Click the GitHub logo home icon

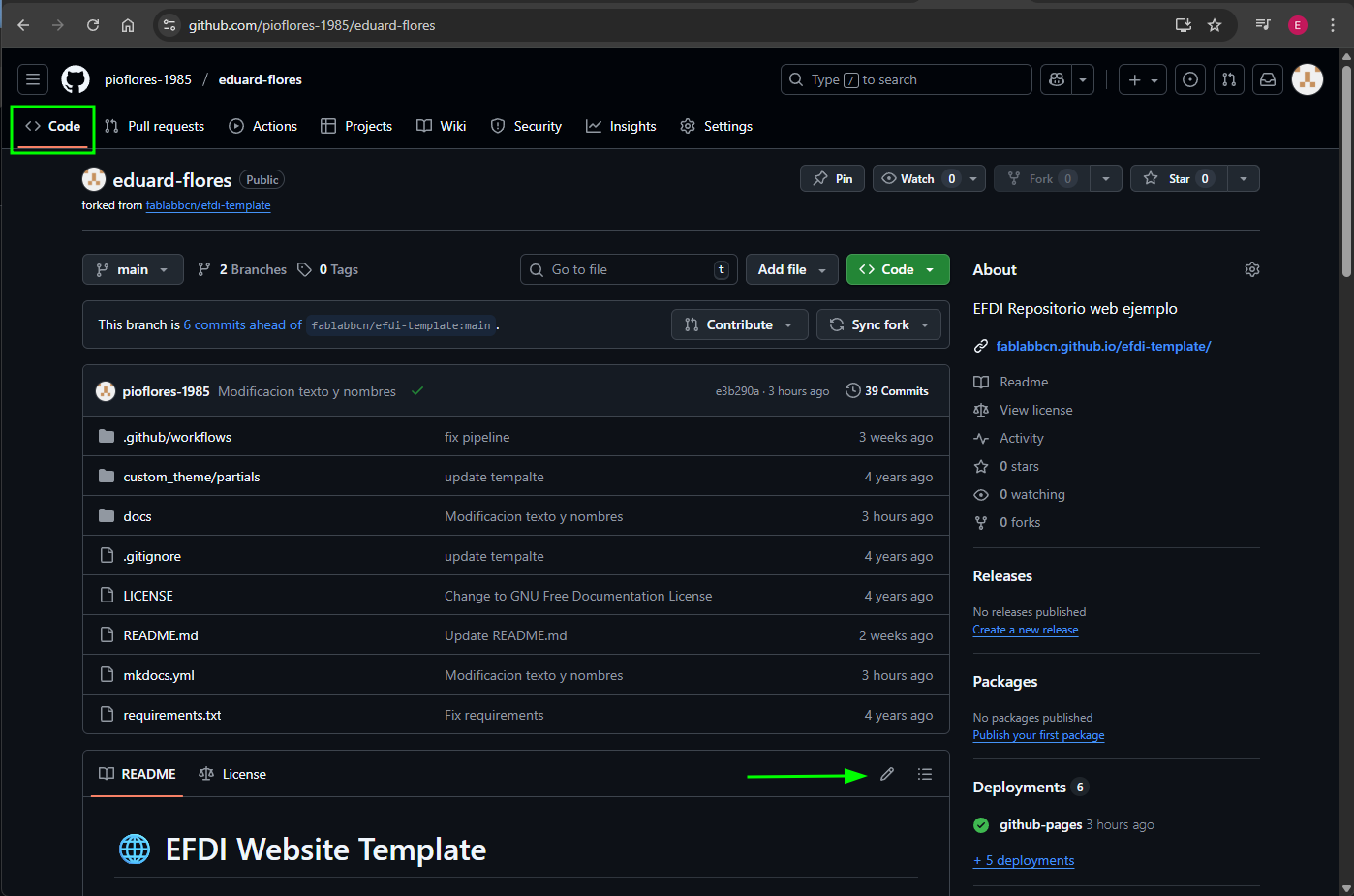(x=76, y=79)
